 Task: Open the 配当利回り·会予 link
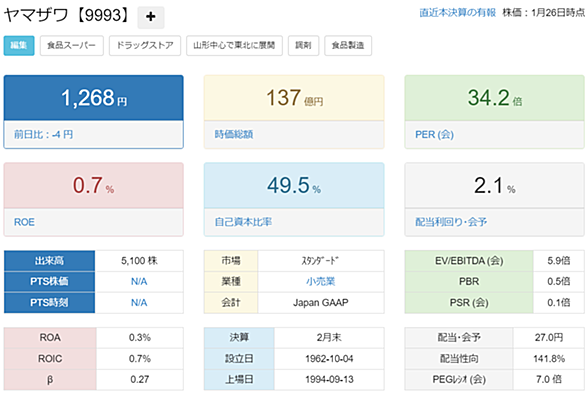point(451,222)
